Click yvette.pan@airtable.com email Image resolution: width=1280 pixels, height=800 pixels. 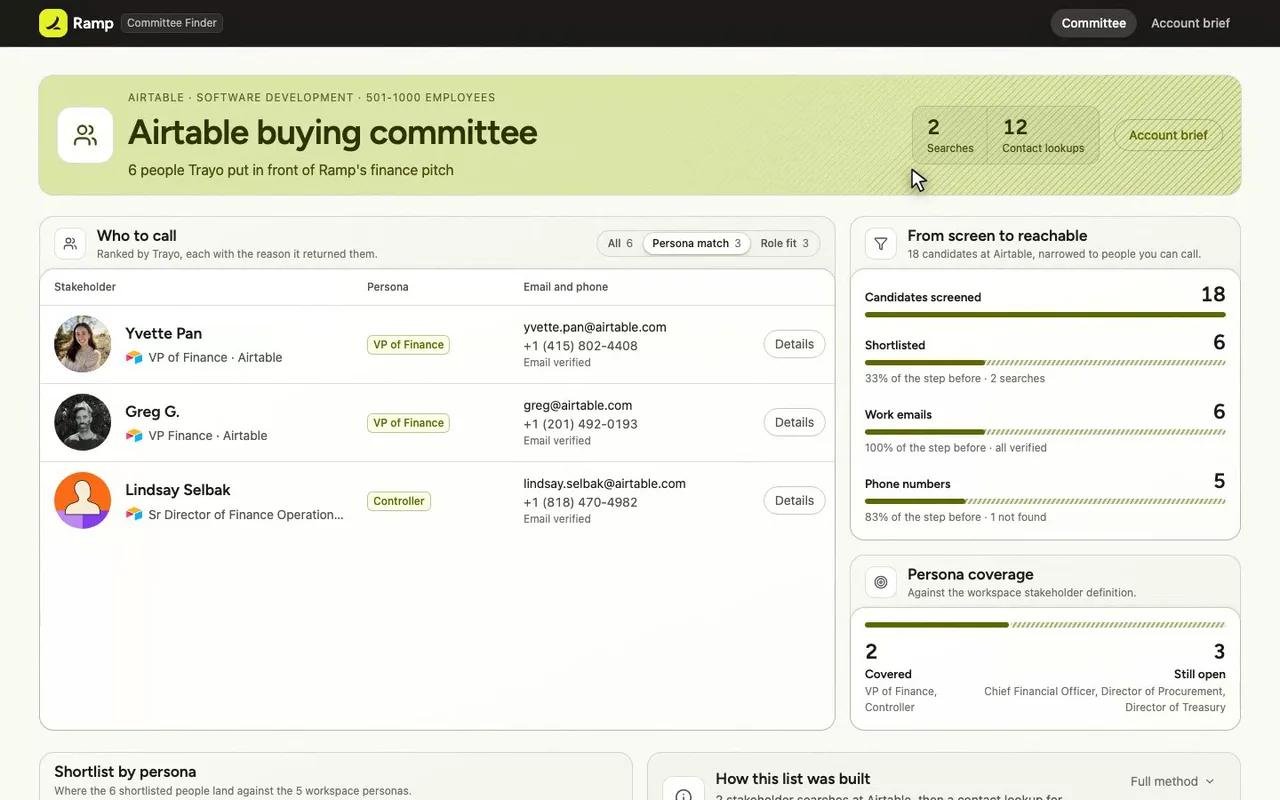tap(595, 327)
